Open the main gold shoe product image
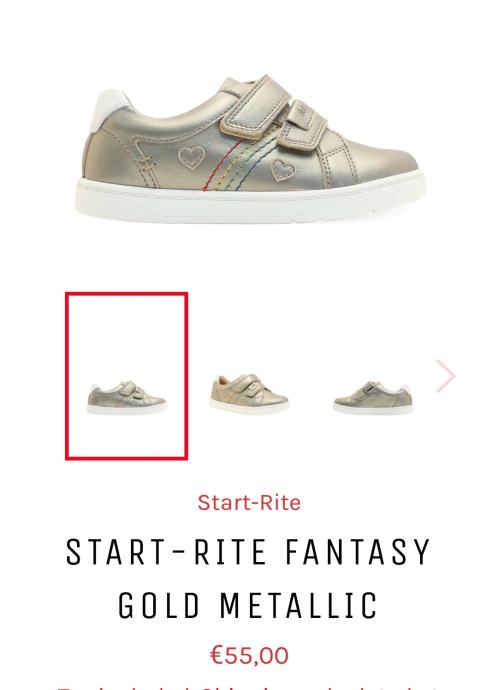Screen dimensions: 498x690 pyautogui.click(x=250, y=149)
